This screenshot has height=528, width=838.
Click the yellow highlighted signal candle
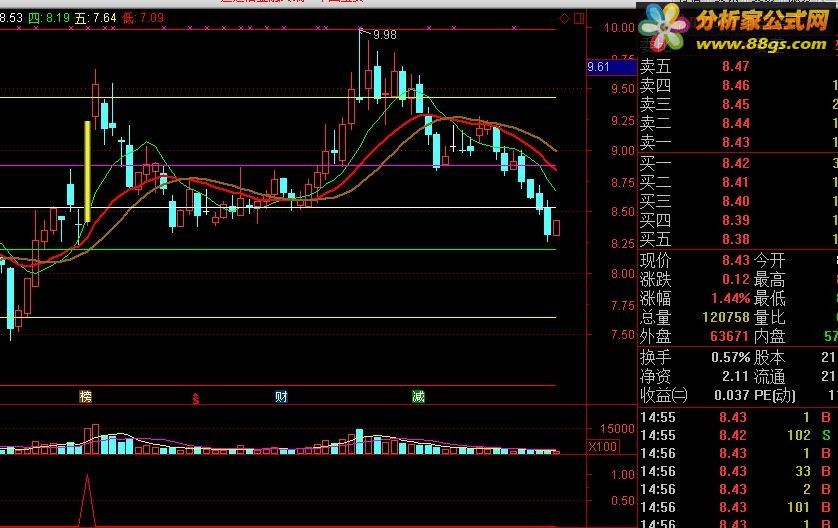coord(87,172)
